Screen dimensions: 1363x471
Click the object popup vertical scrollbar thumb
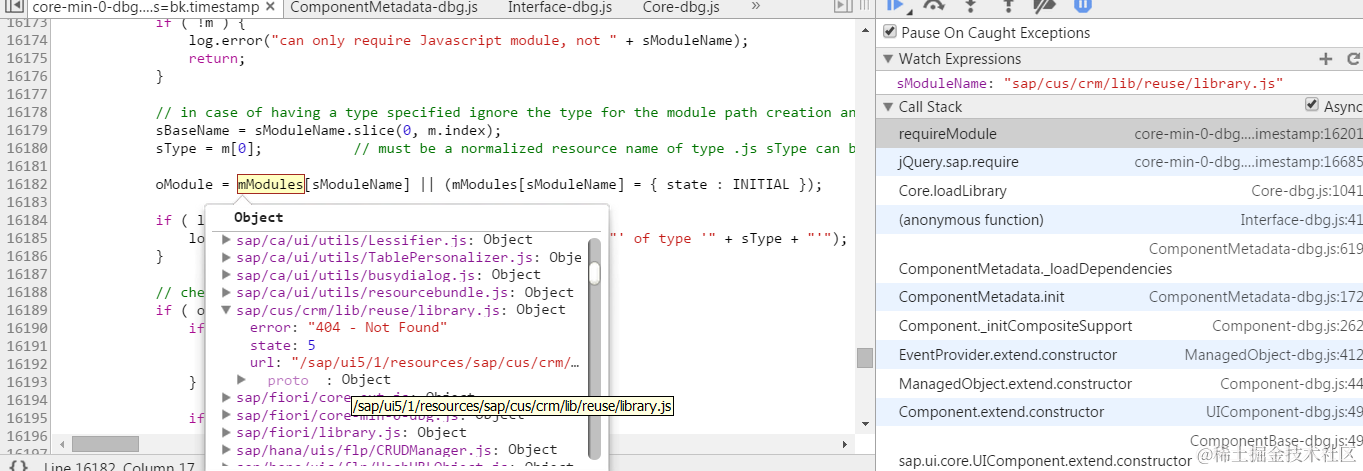pos(594,273)
